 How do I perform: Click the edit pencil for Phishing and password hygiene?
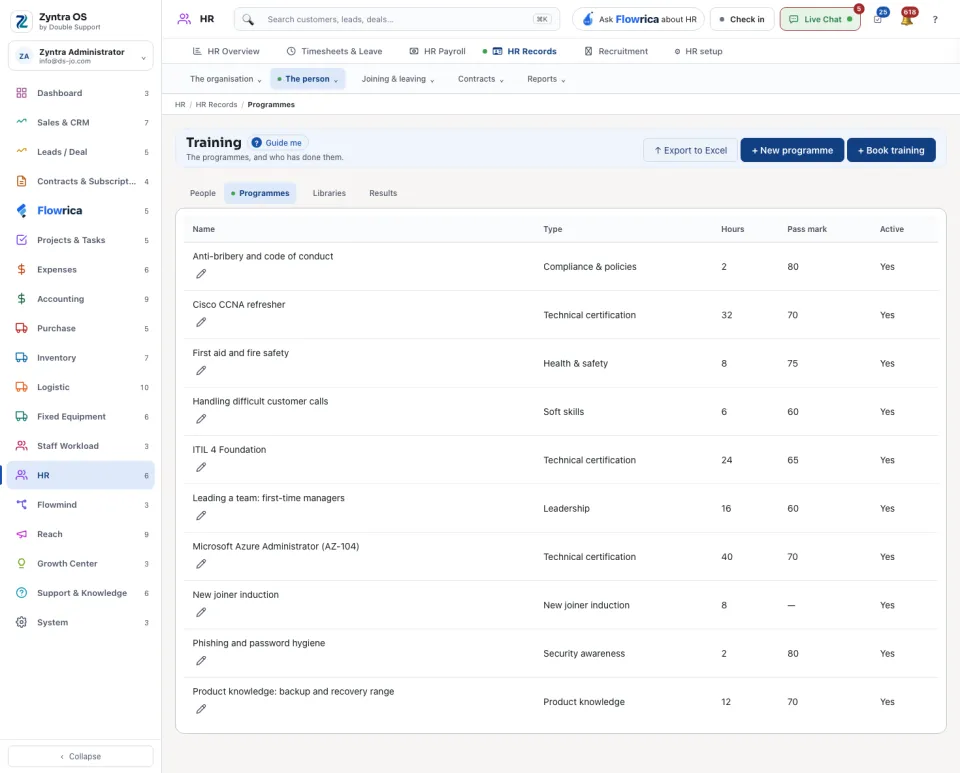coord(201,661)
